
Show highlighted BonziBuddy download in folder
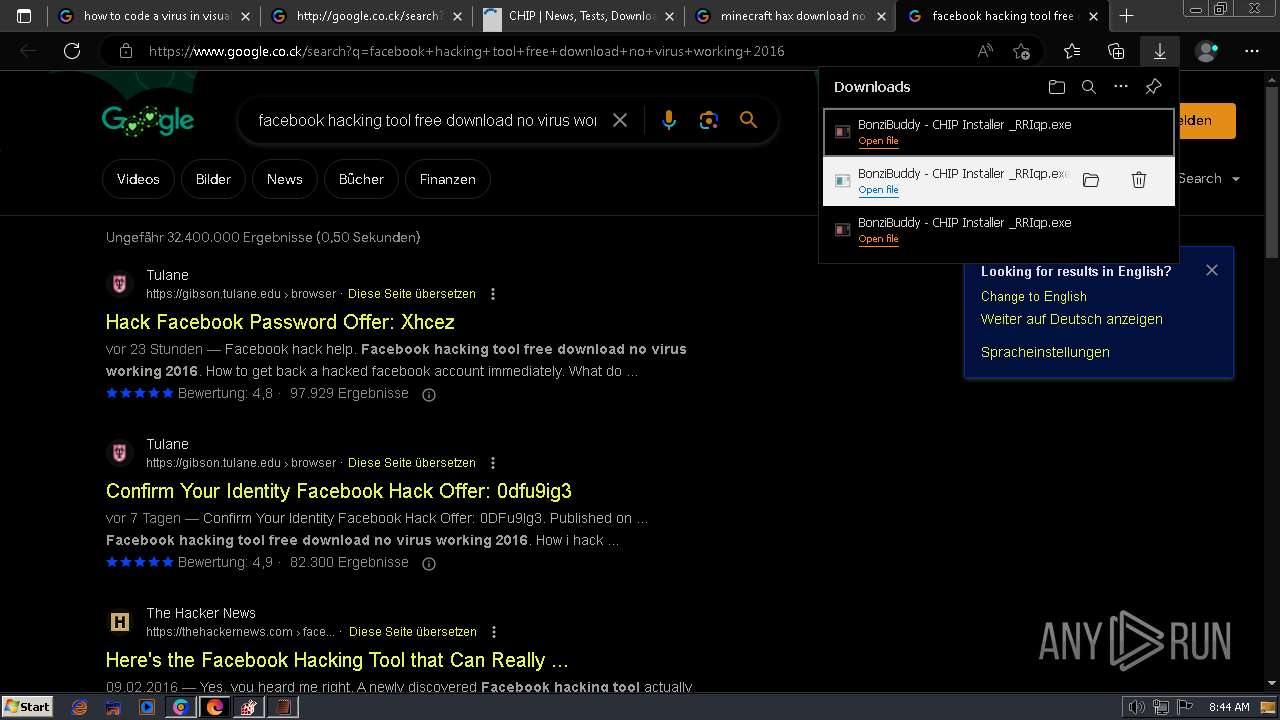pos(1091,180)
